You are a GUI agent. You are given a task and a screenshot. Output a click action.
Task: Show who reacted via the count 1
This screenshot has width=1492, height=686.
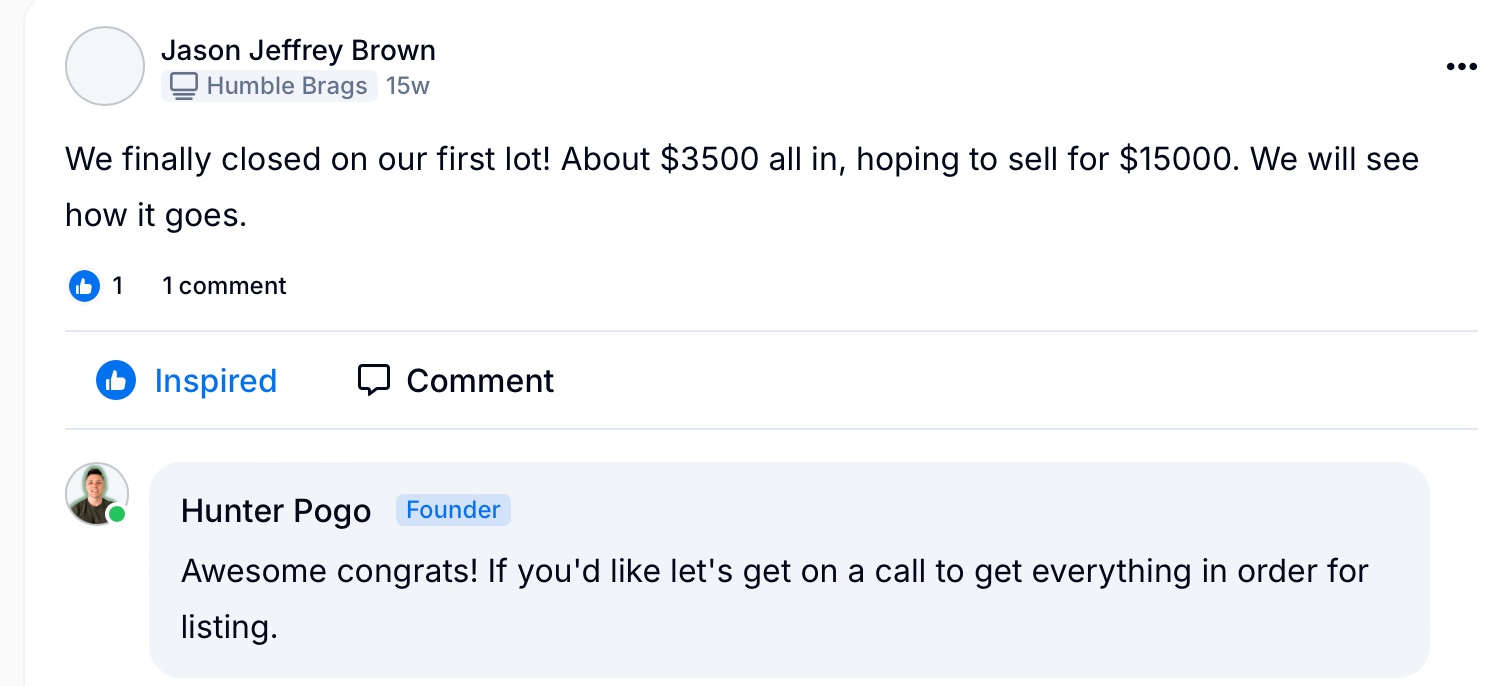click(x=118, y=286)
